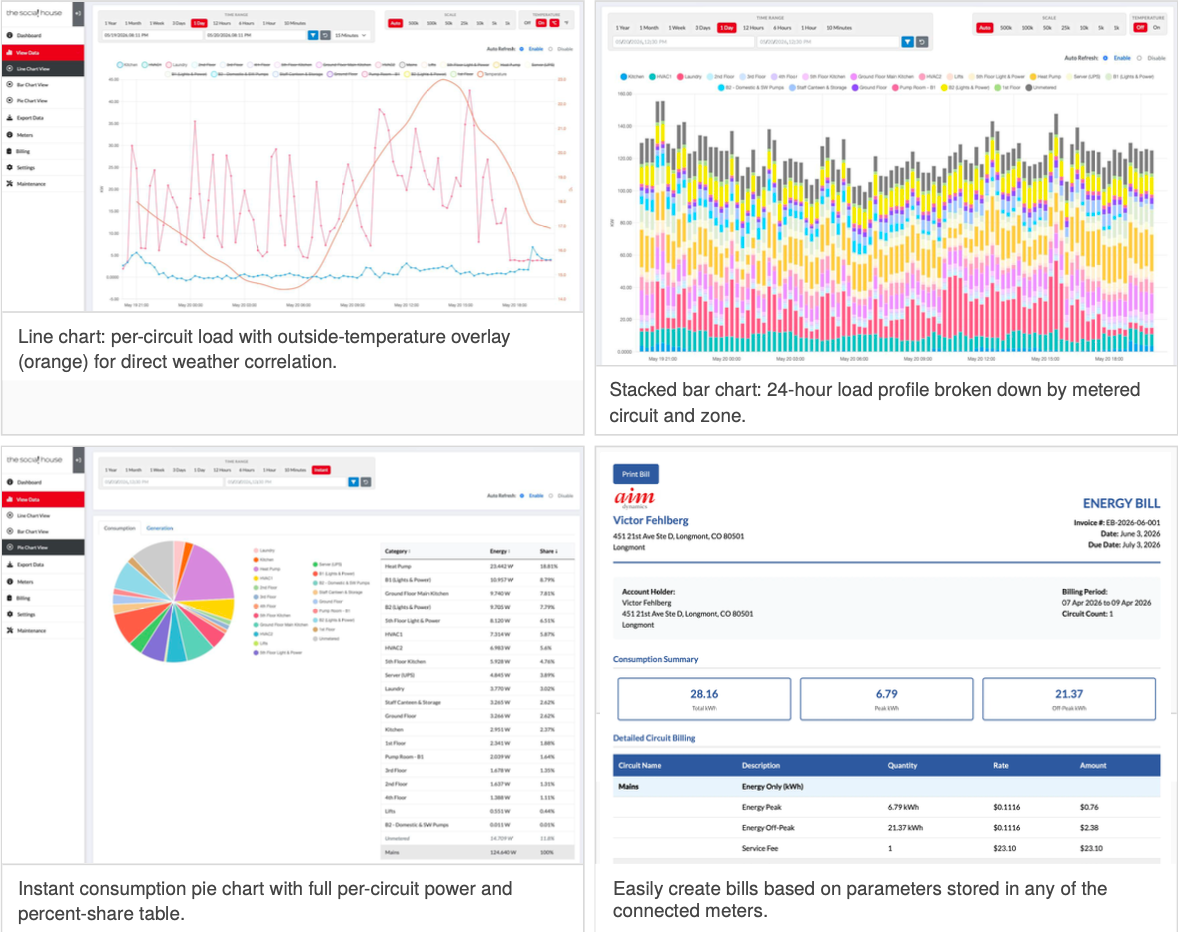Viewport: 1178px width, 932px height.
Task: Open Settings gear in pie chart panel sidebar
Action: click(x=10, y=614)
